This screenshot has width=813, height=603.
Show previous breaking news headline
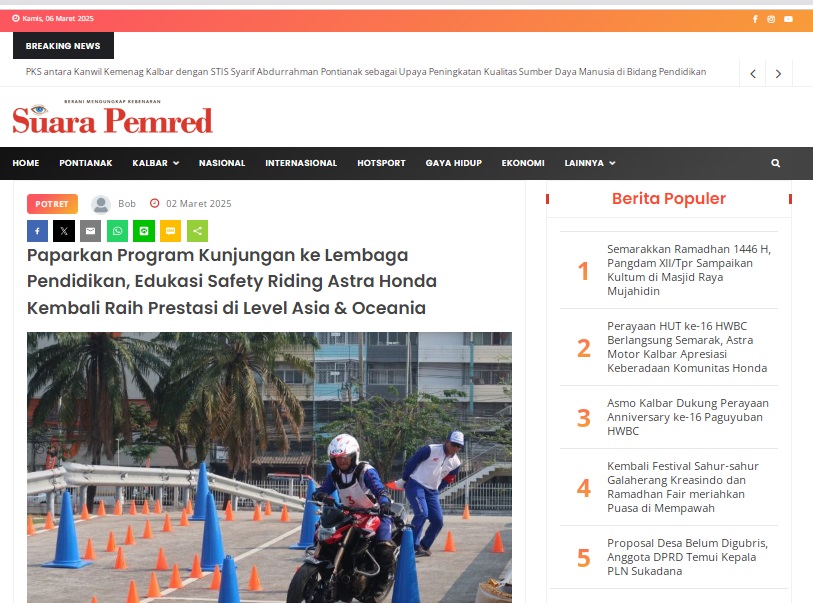coord(753,74)
